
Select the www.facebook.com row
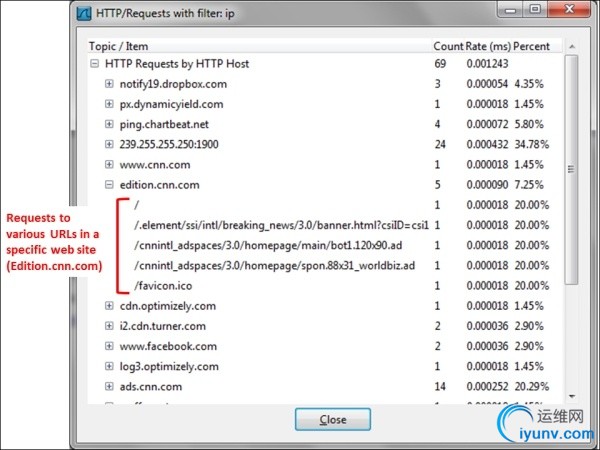325,346
